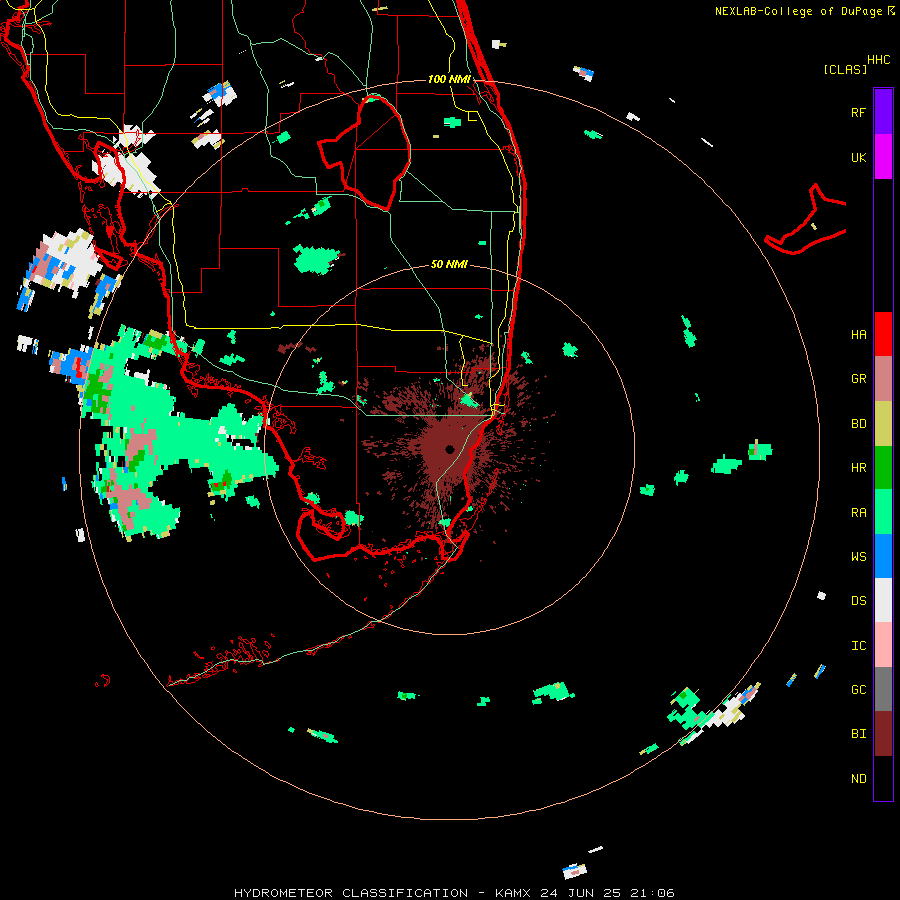Click the ND black legend swatch

pos(883,778)
